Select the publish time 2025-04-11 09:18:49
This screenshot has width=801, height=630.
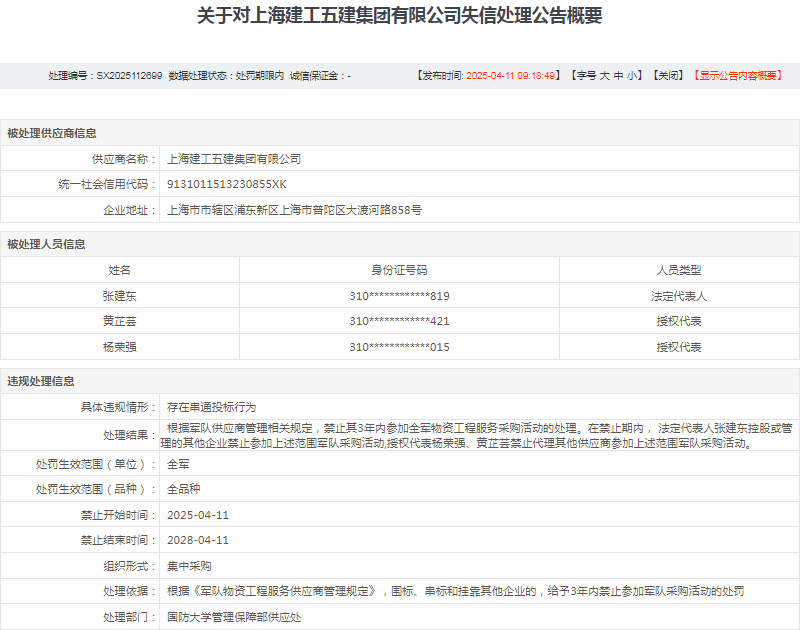pyautogui.click(x=510, y=76)
